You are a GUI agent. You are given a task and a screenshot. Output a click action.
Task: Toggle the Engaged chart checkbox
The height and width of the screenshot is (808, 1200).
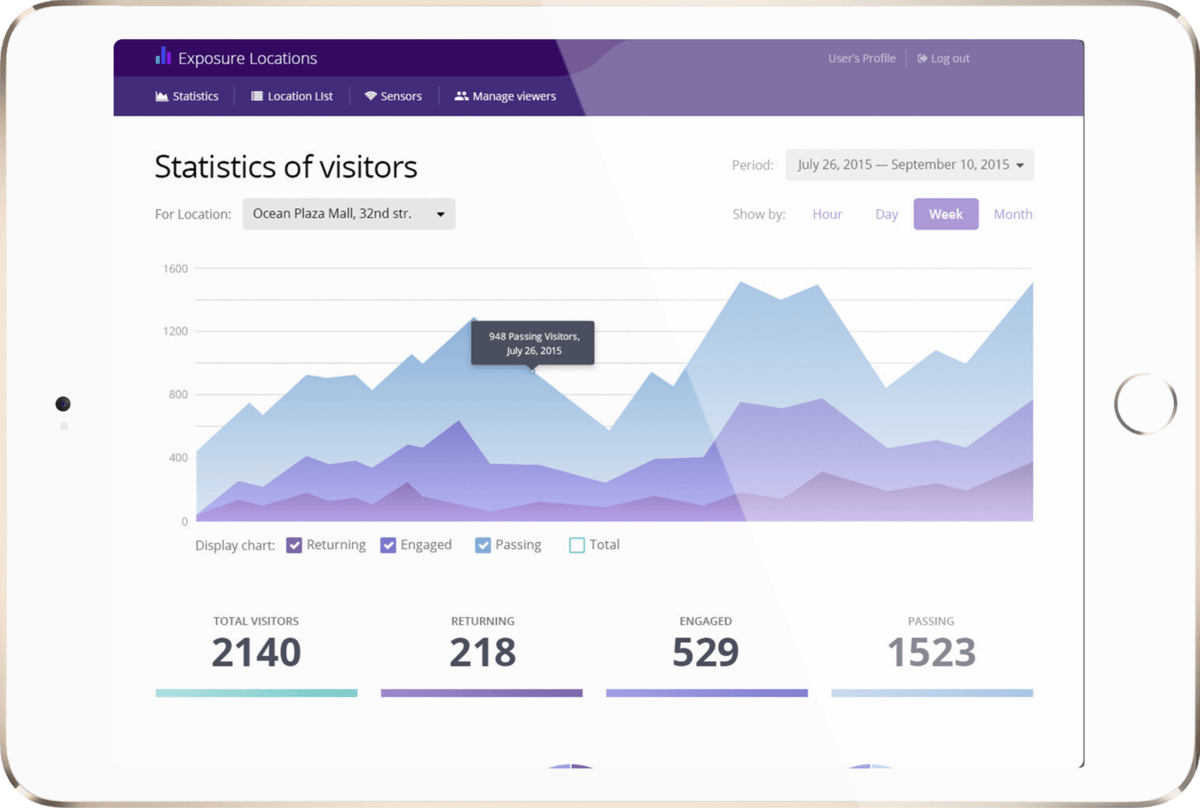tap(389, 545)
